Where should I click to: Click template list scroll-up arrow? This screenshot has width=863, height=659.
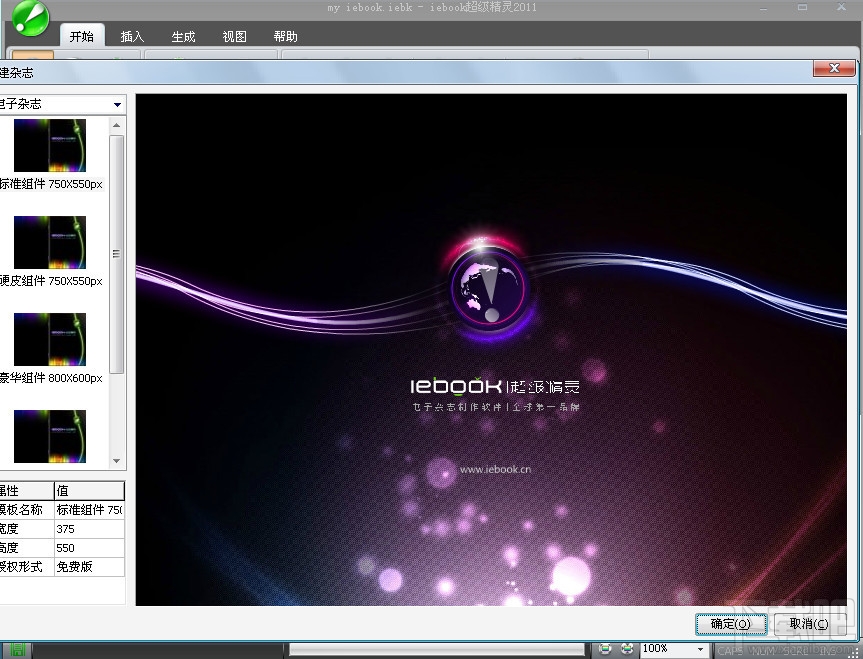[x=117, y=126]
